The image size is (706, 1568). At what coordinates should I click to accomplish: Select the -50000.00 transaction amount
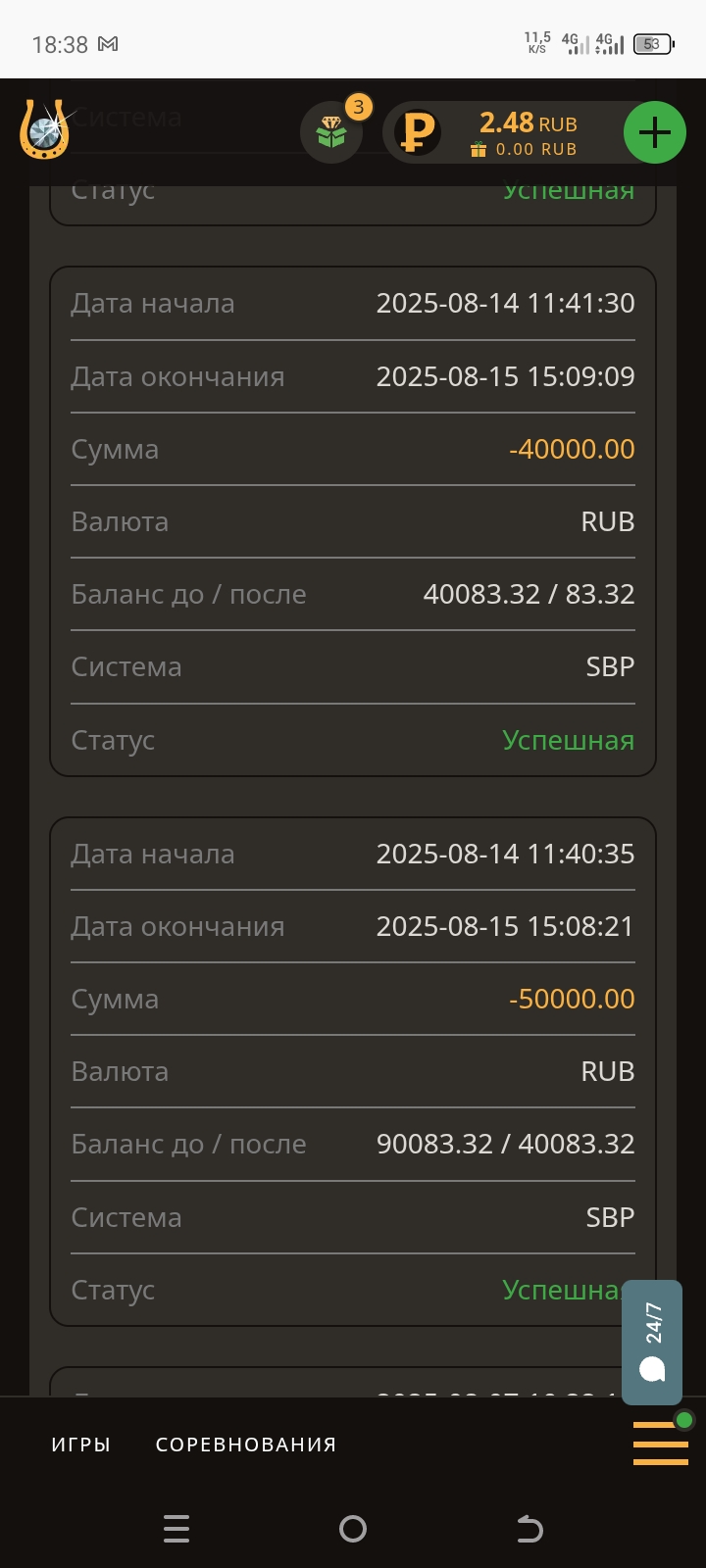[x=572, y=999]
